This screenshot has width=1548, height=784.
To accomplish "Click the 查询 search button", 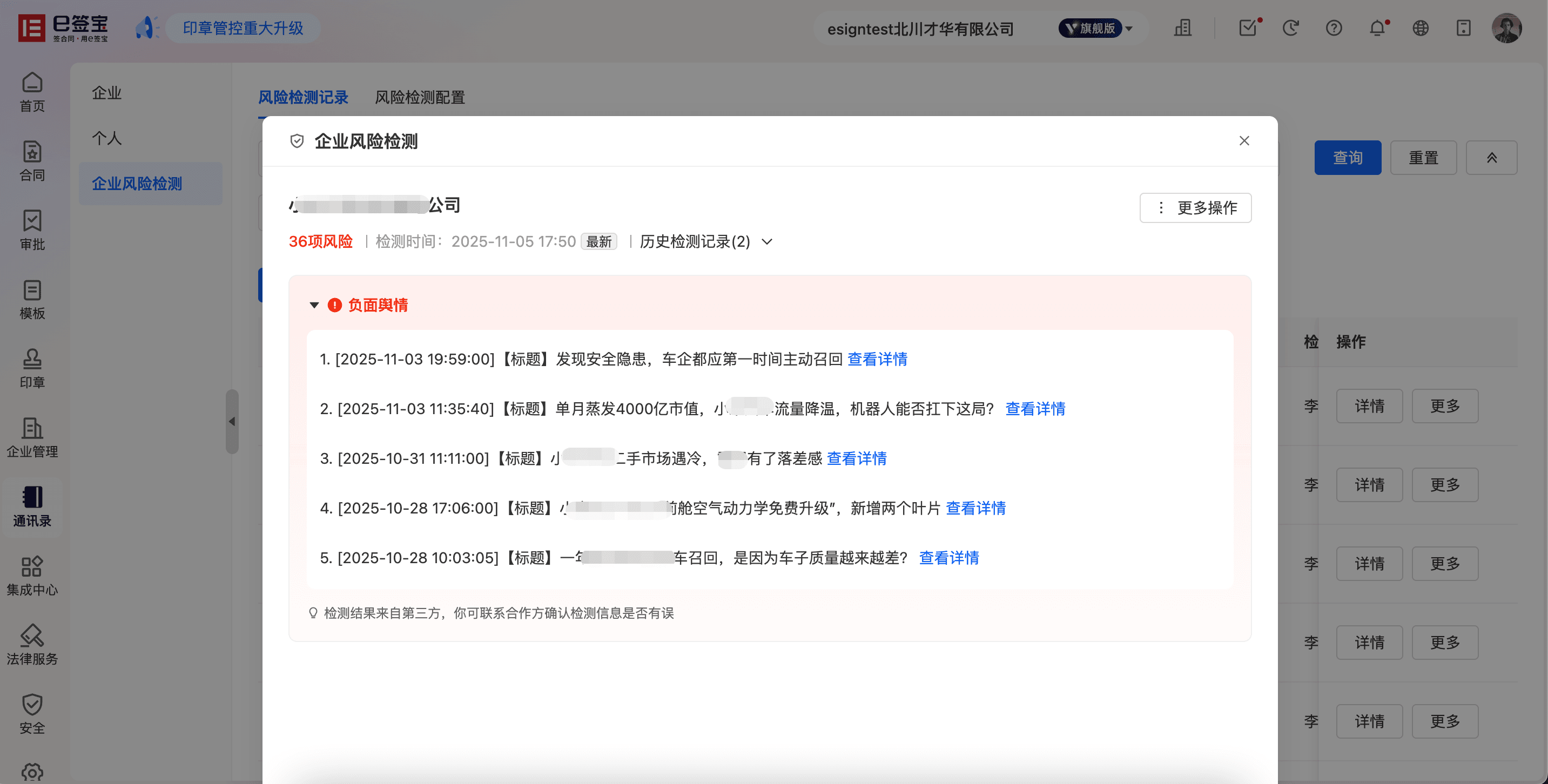I will coord(1347,158).
